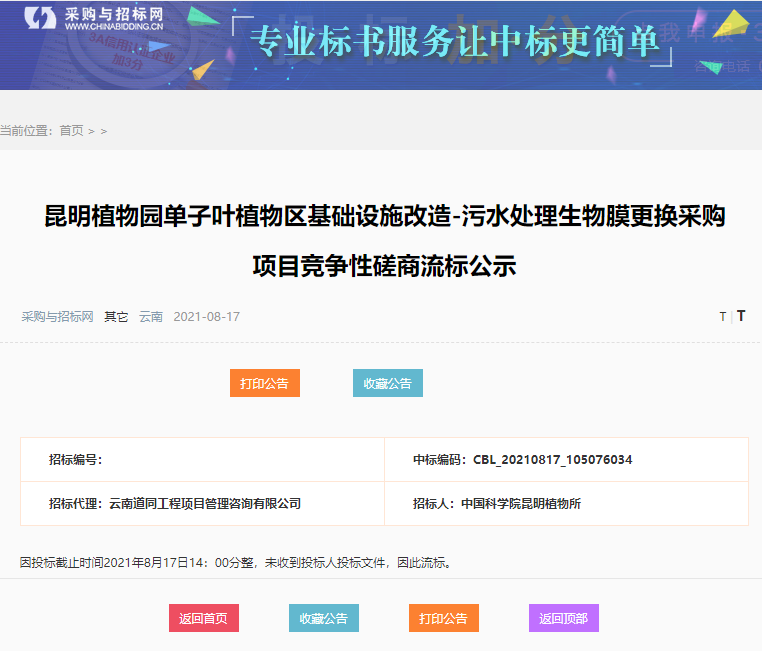Select the 云南 region tag

(x=151, y=317)
